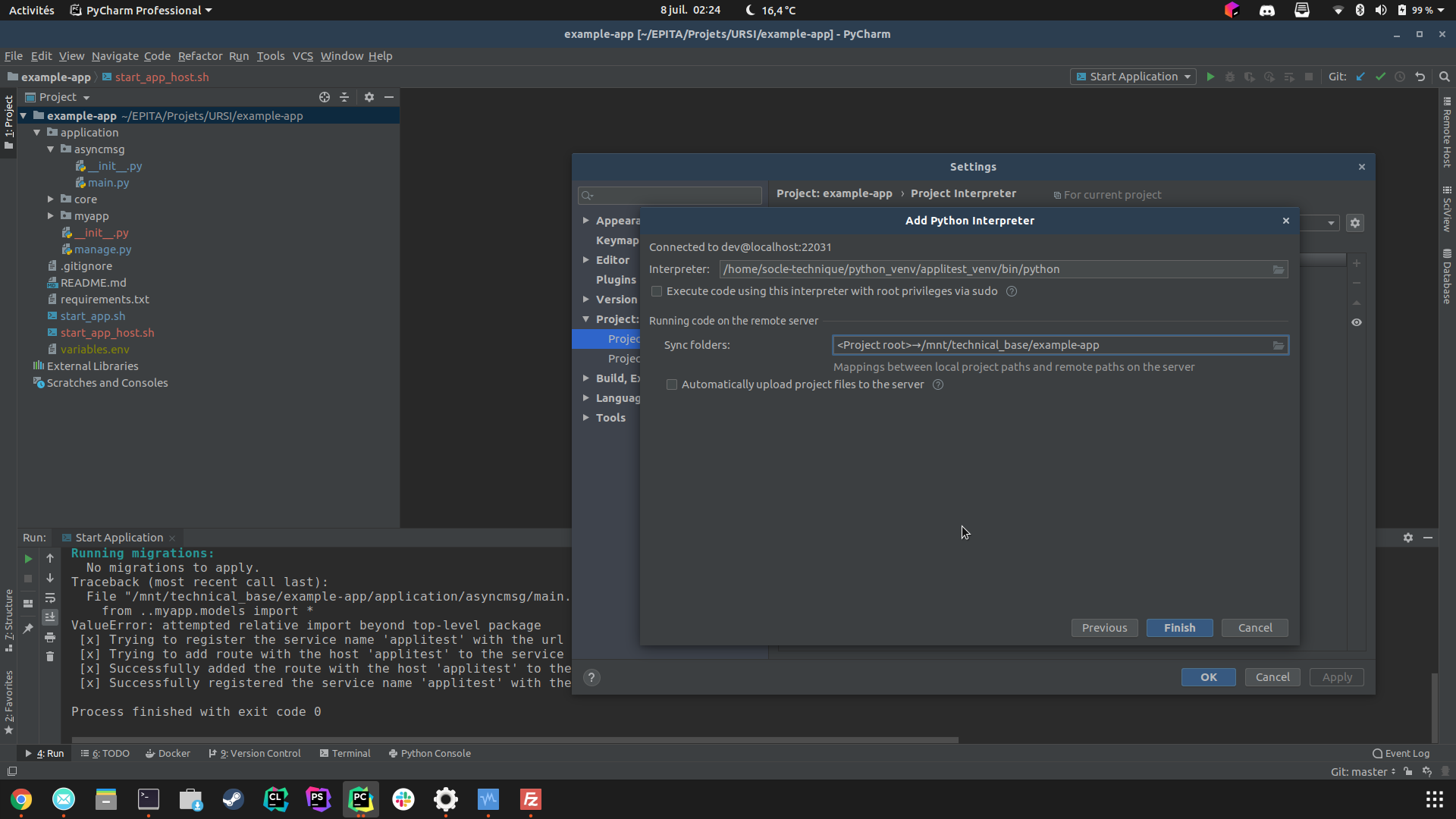1456x819 pixels.
Task: Click the green Run button in the toolbar
Action: [x=1210, y=77]
